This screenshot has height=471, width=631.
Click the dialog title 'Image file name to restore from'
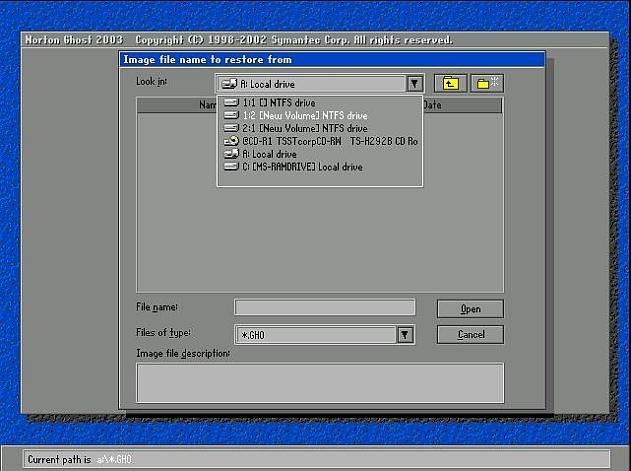click(208, 60)
